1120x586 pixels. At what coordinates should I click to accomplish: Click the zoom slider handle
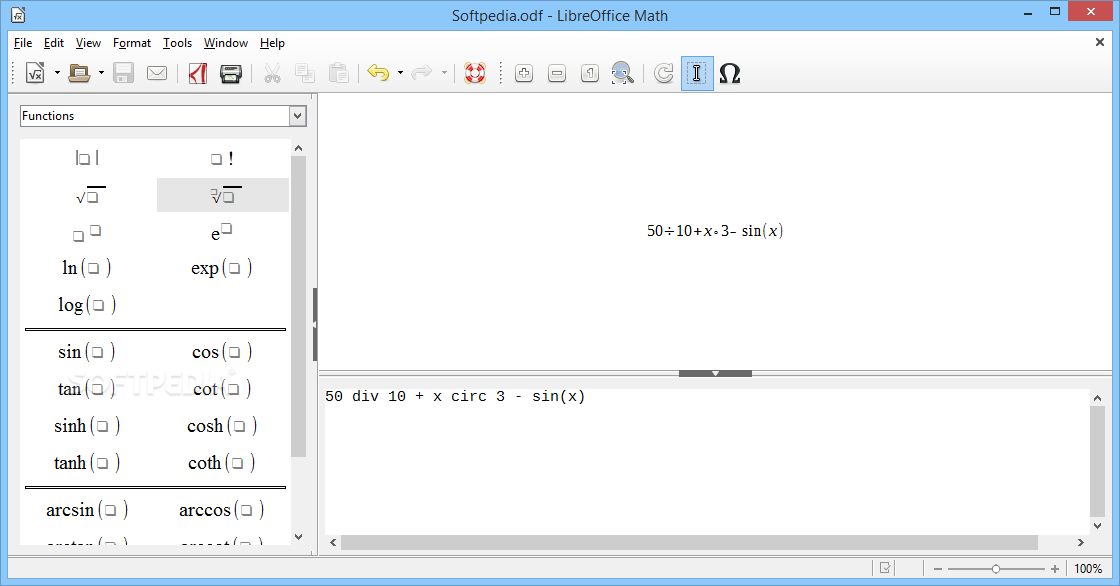coord(996,569)
